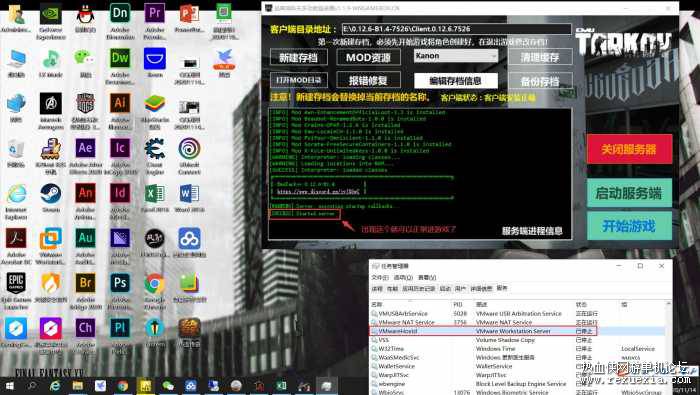700x395 pixels.
Task: Click the client directory path field
Action: click(456, 29)
